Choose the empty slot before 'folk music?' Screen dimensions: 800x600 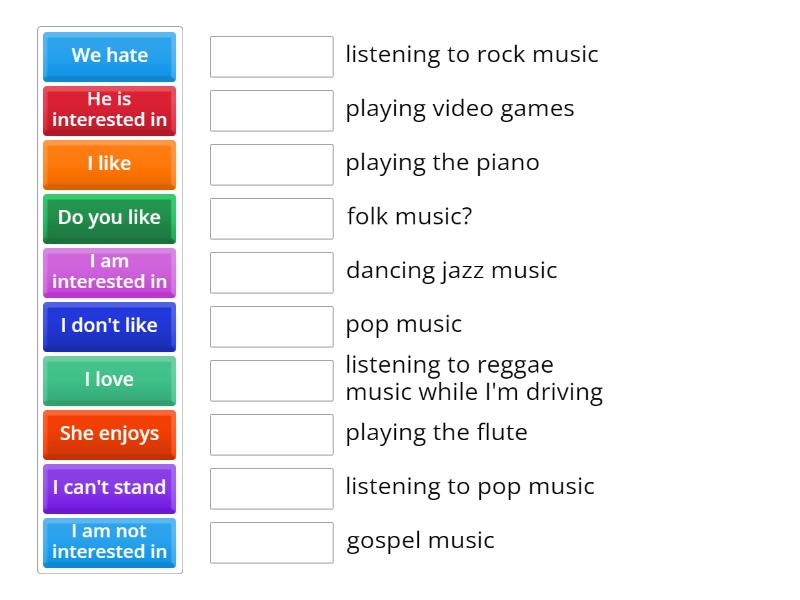point(271,219)
